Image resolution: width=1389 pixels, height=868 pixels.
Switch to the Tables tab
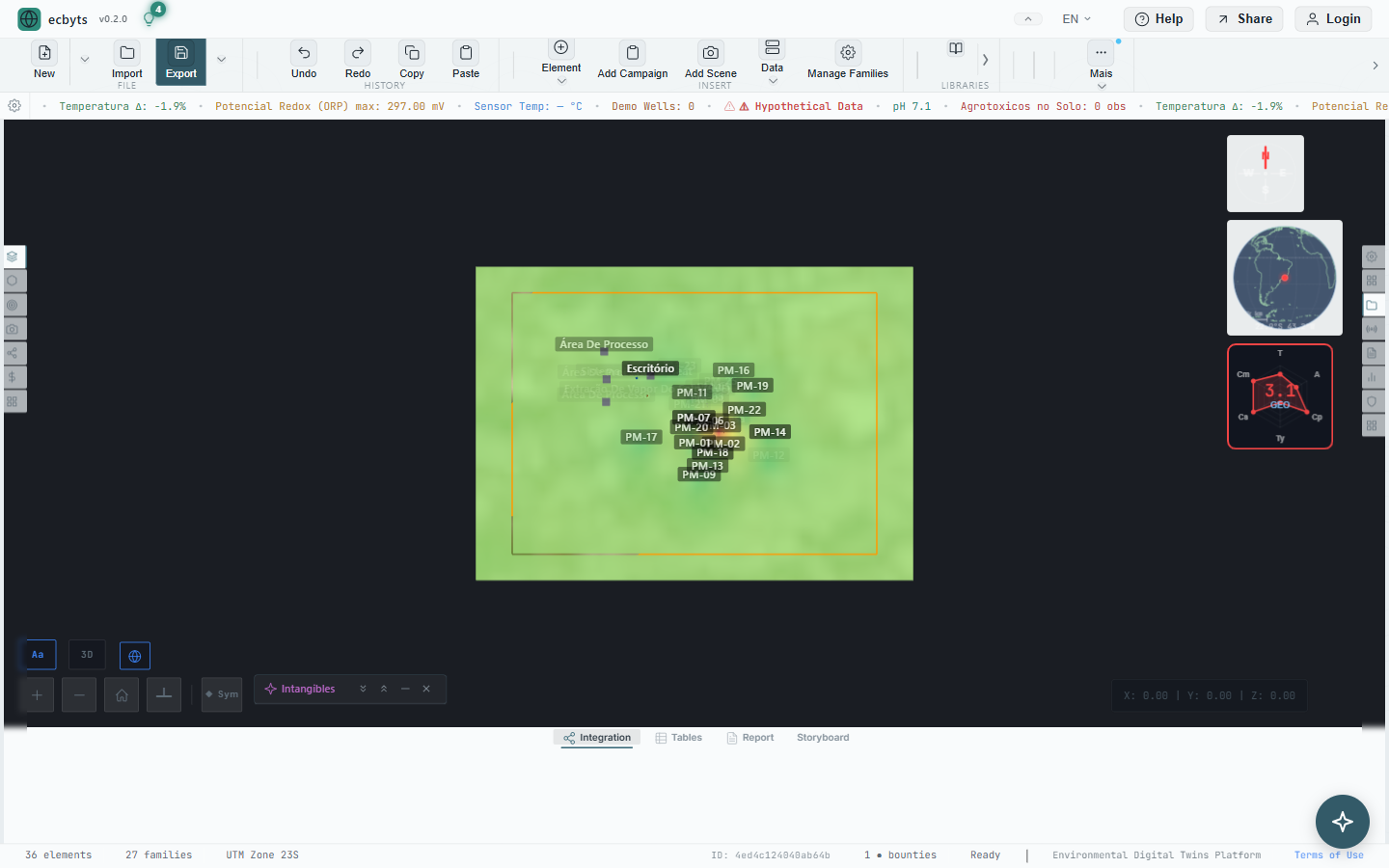678,738
